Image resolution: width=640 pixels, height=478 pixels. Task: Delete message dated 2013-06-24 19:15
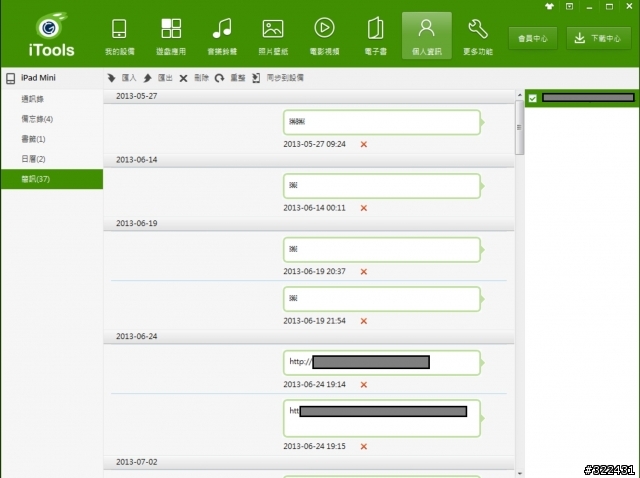(x=364, y=447)
